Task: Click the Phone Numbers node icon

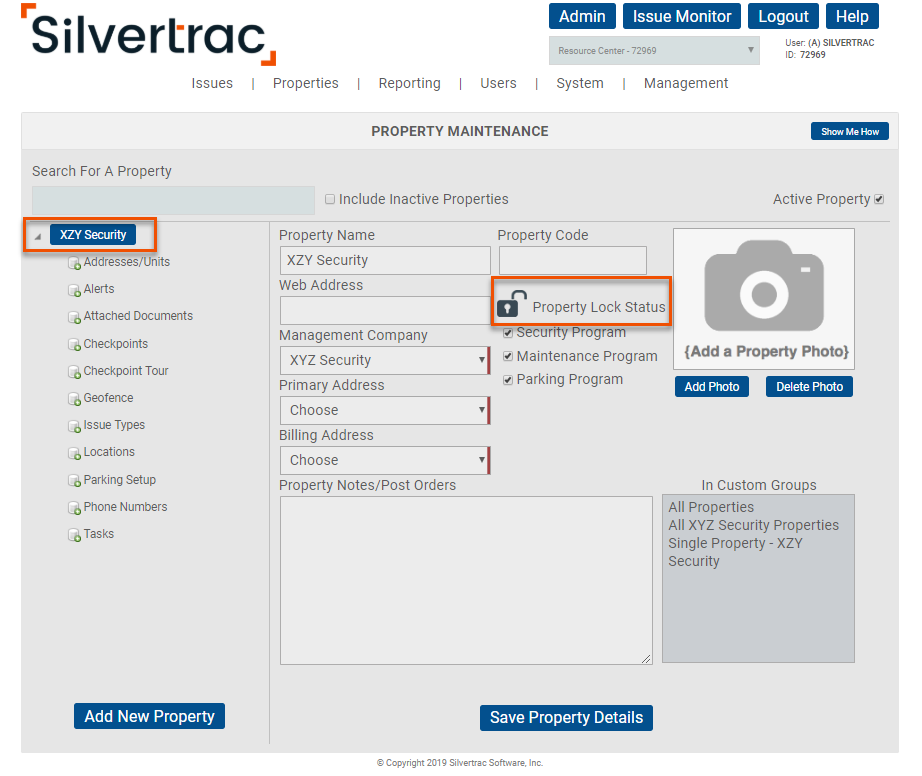Action: coord(74,507)
